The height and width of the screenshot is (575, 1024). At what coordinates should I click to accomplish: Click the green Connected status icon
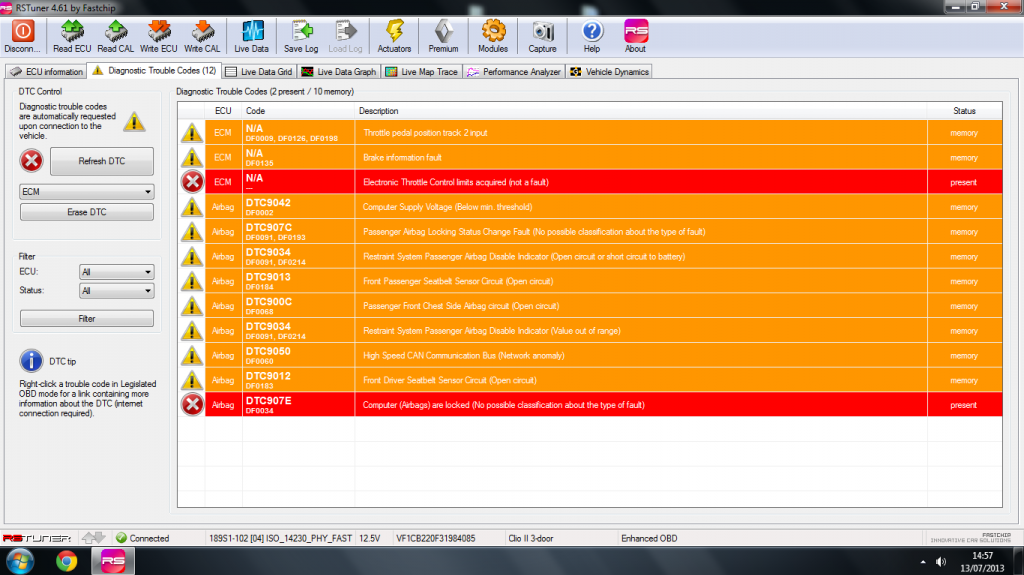[x=121, y=538]
